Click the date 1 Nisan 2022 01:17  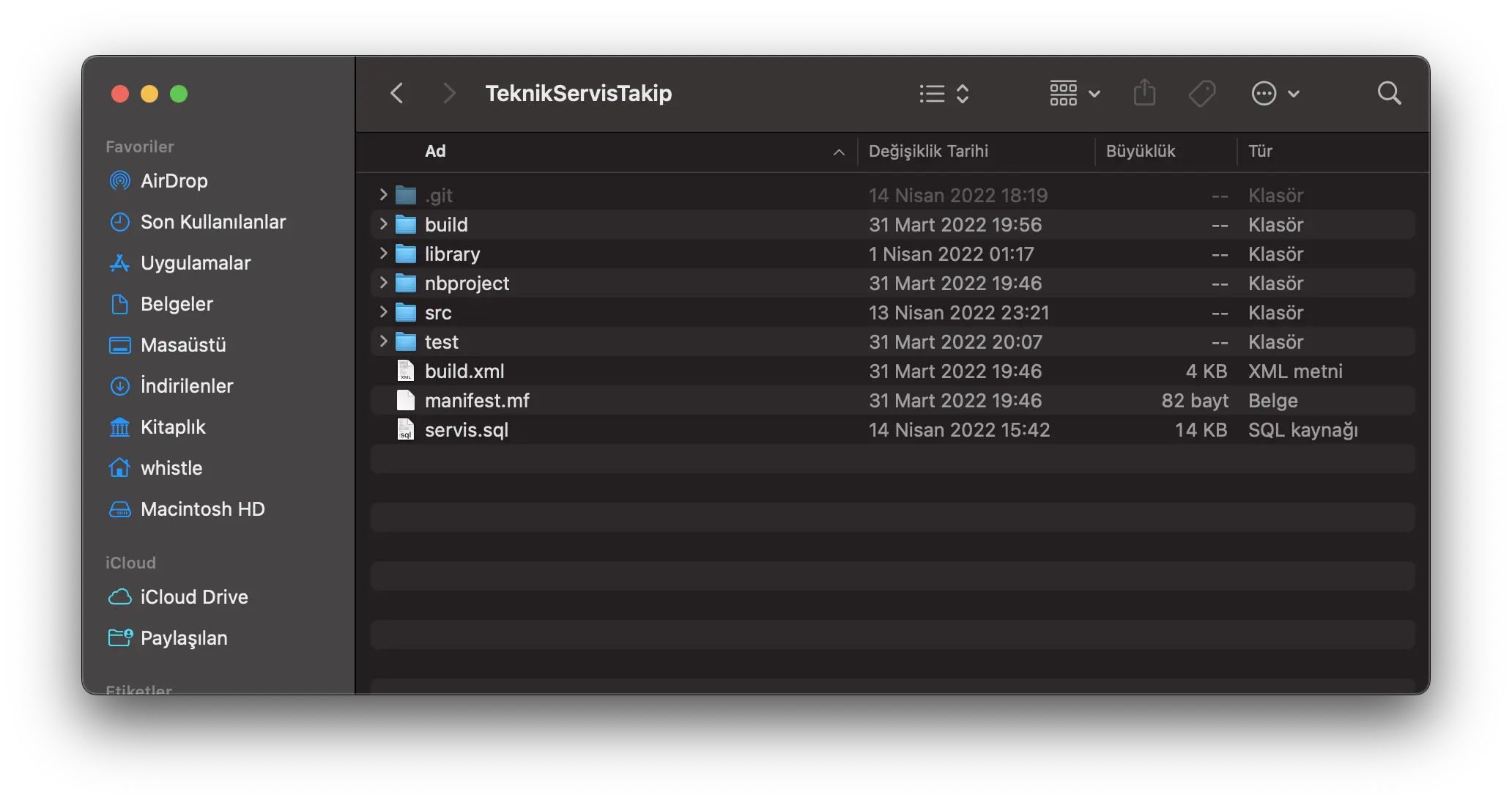[951, 254]
